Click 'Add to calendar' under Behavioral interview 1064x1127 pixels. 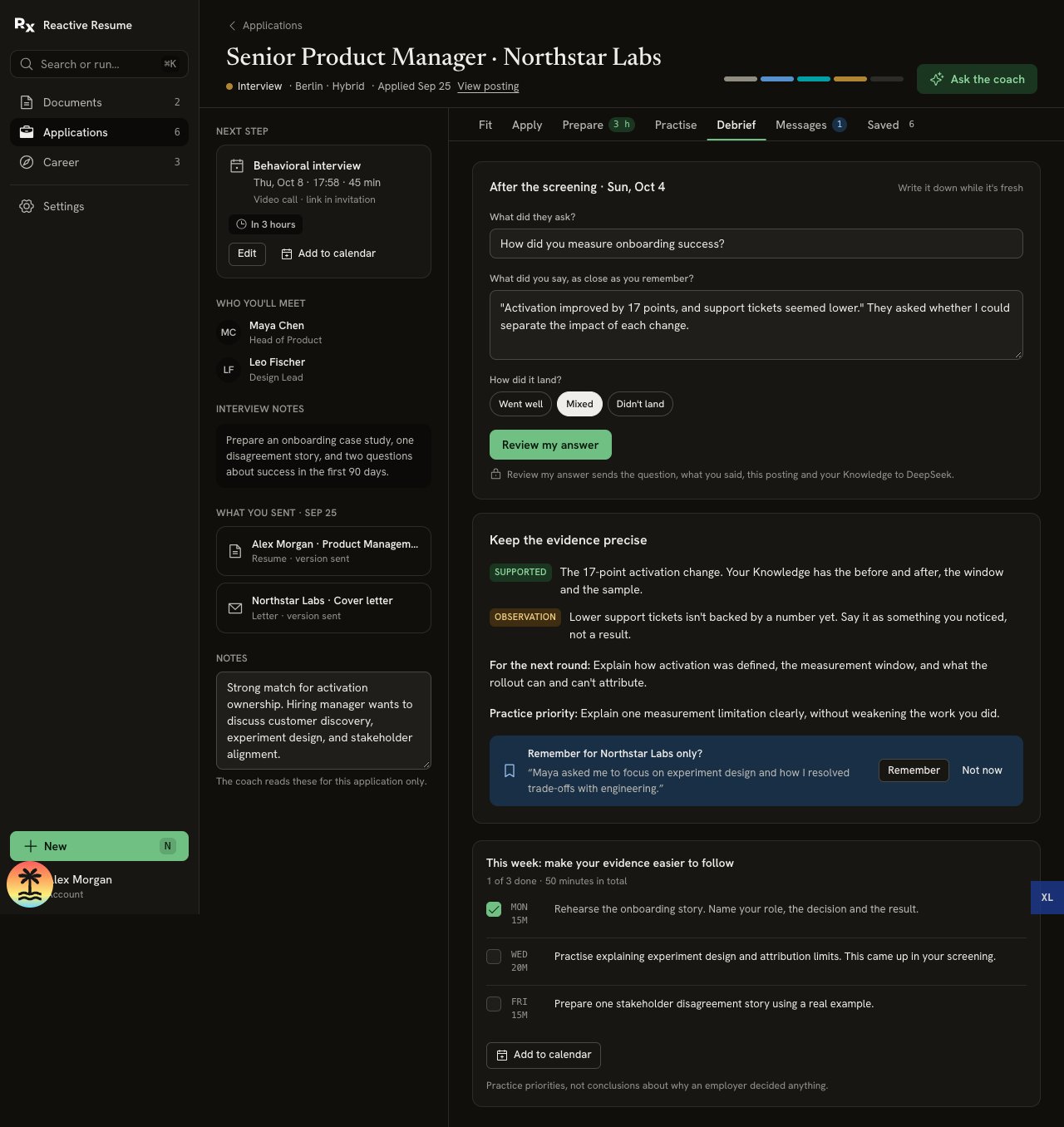click(x=328, y=253)
